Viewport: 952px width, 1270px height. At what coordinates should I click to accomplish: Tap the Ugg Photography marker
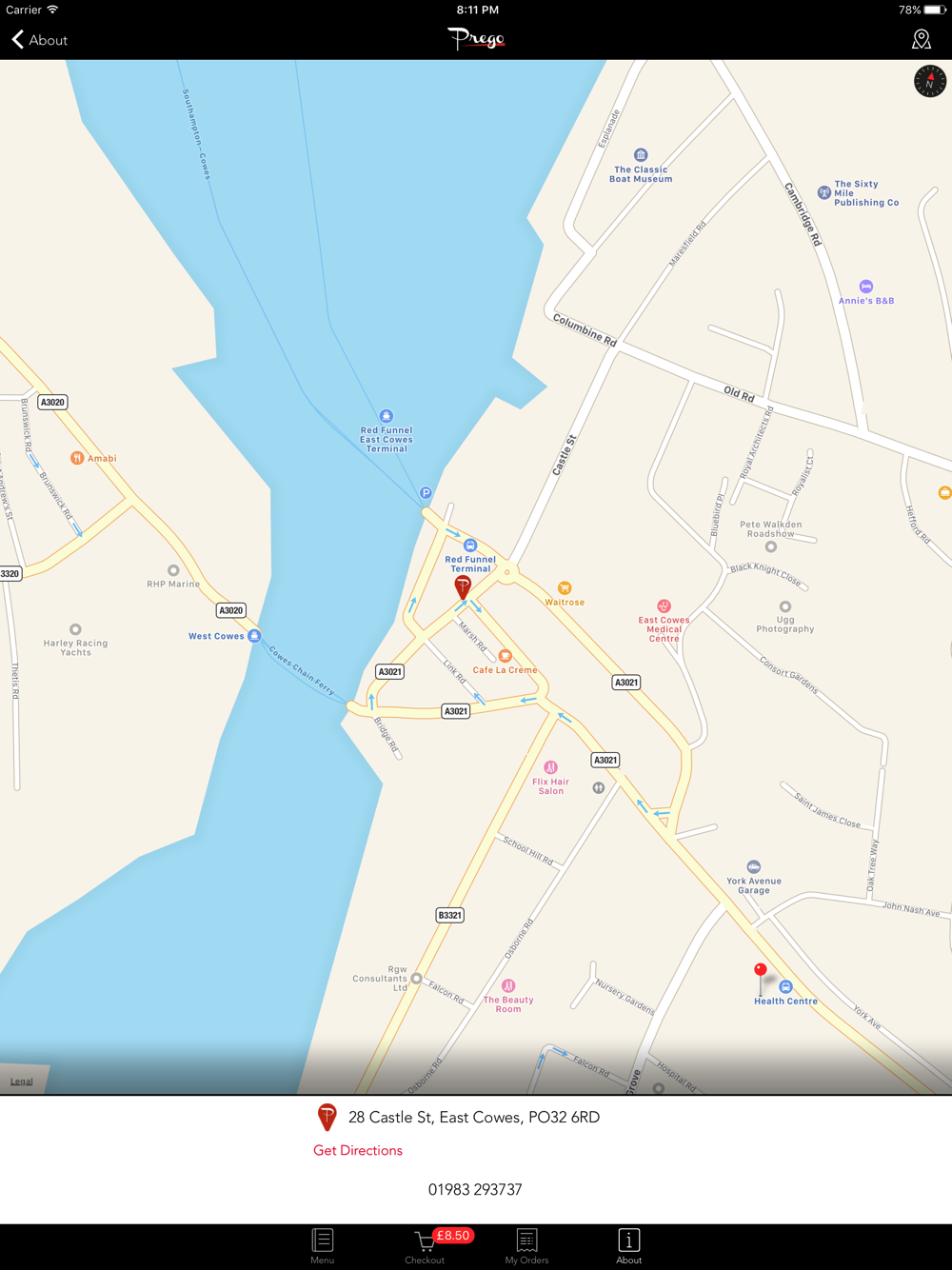point(785,606)
